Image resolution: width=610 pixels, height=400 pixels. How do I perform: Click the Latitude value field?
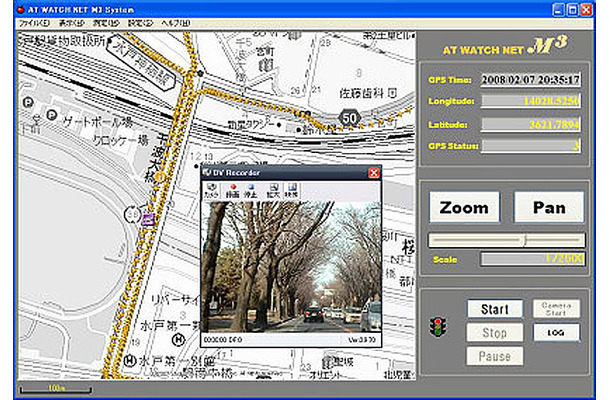(531, 125)
